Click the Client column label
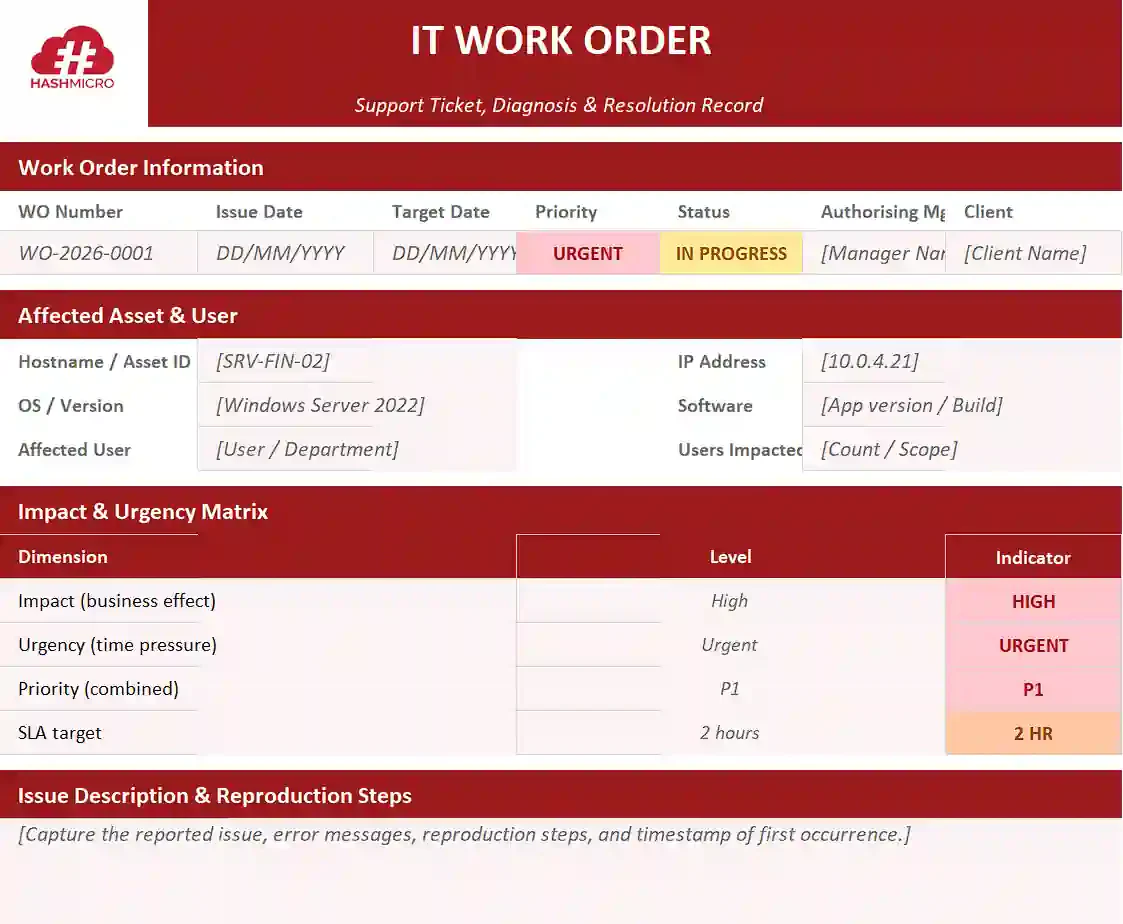The width and height of the screenshot is (1123, 924). coord(988,212)
